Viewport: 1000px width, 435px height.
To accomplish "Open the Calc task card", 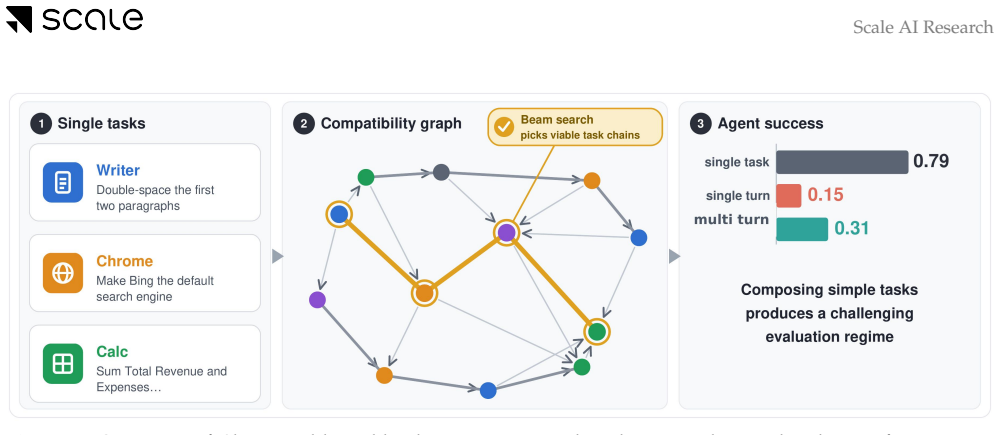I will pyautogui.click(x=145, y=364).
